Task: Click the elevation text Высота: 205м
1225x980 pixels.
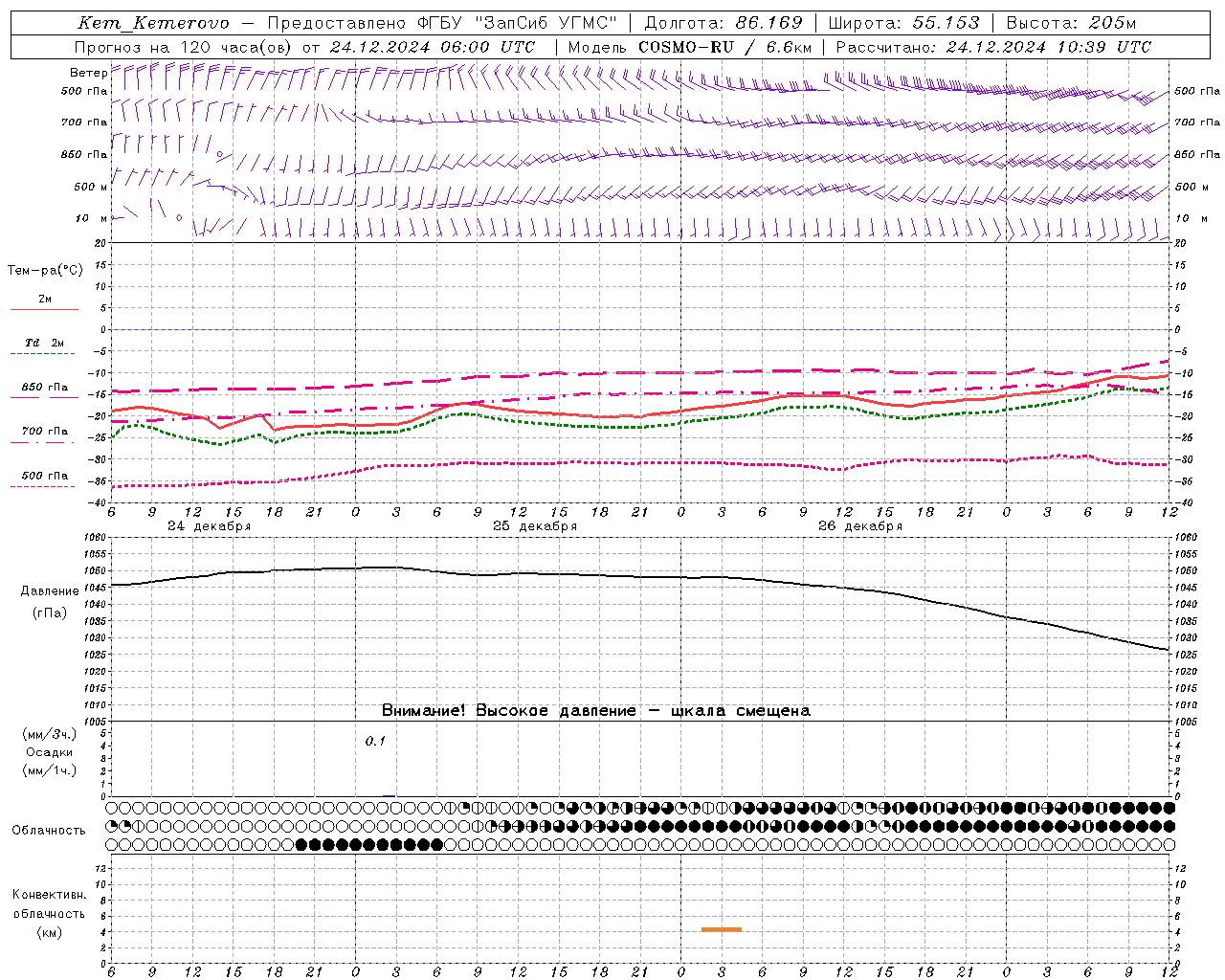Action: 1072,23
